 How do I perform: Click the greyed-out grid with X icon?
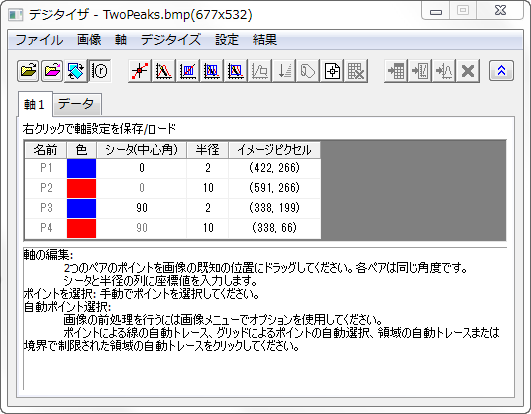[x=356, y=71]
